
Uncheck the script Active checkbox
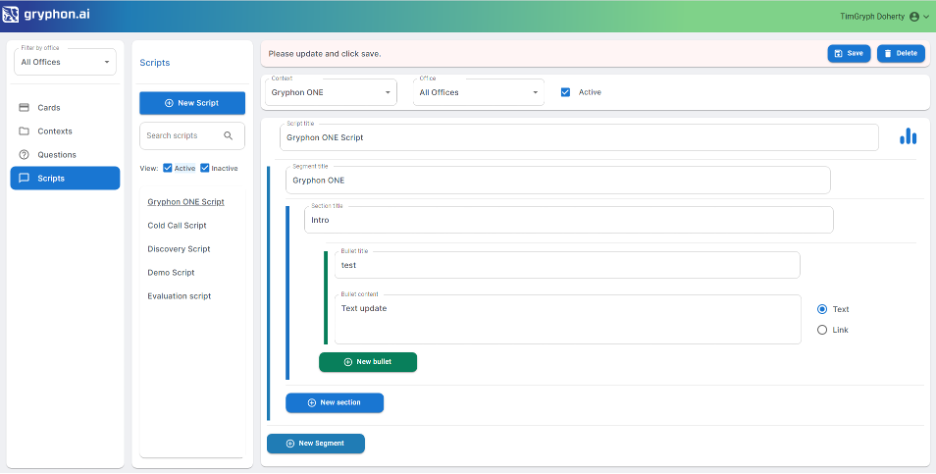565,92
